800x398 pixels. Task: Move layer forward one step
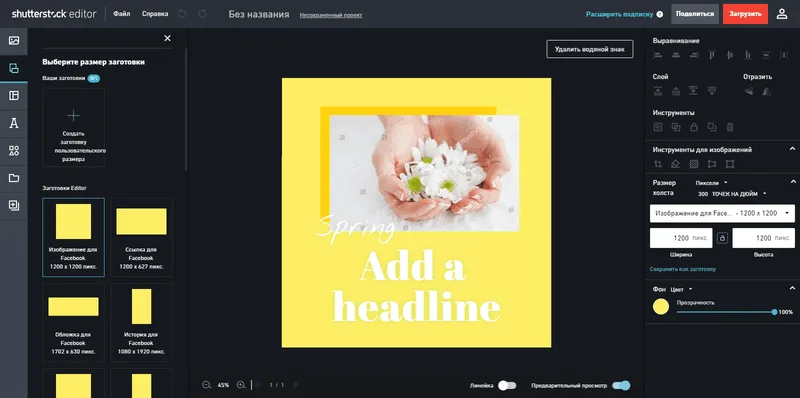pos(676,91)
